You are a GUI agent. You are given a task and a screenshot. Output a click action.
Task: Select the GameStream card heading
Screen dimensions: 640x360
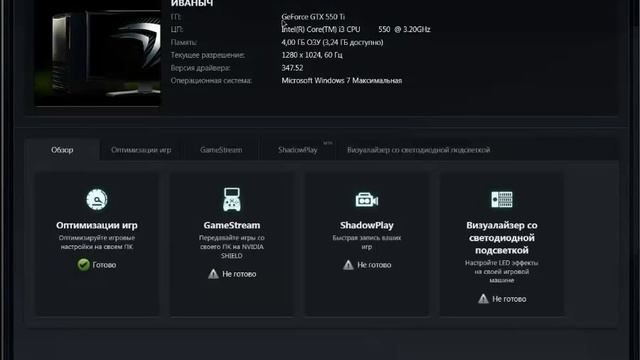[232, 225]
